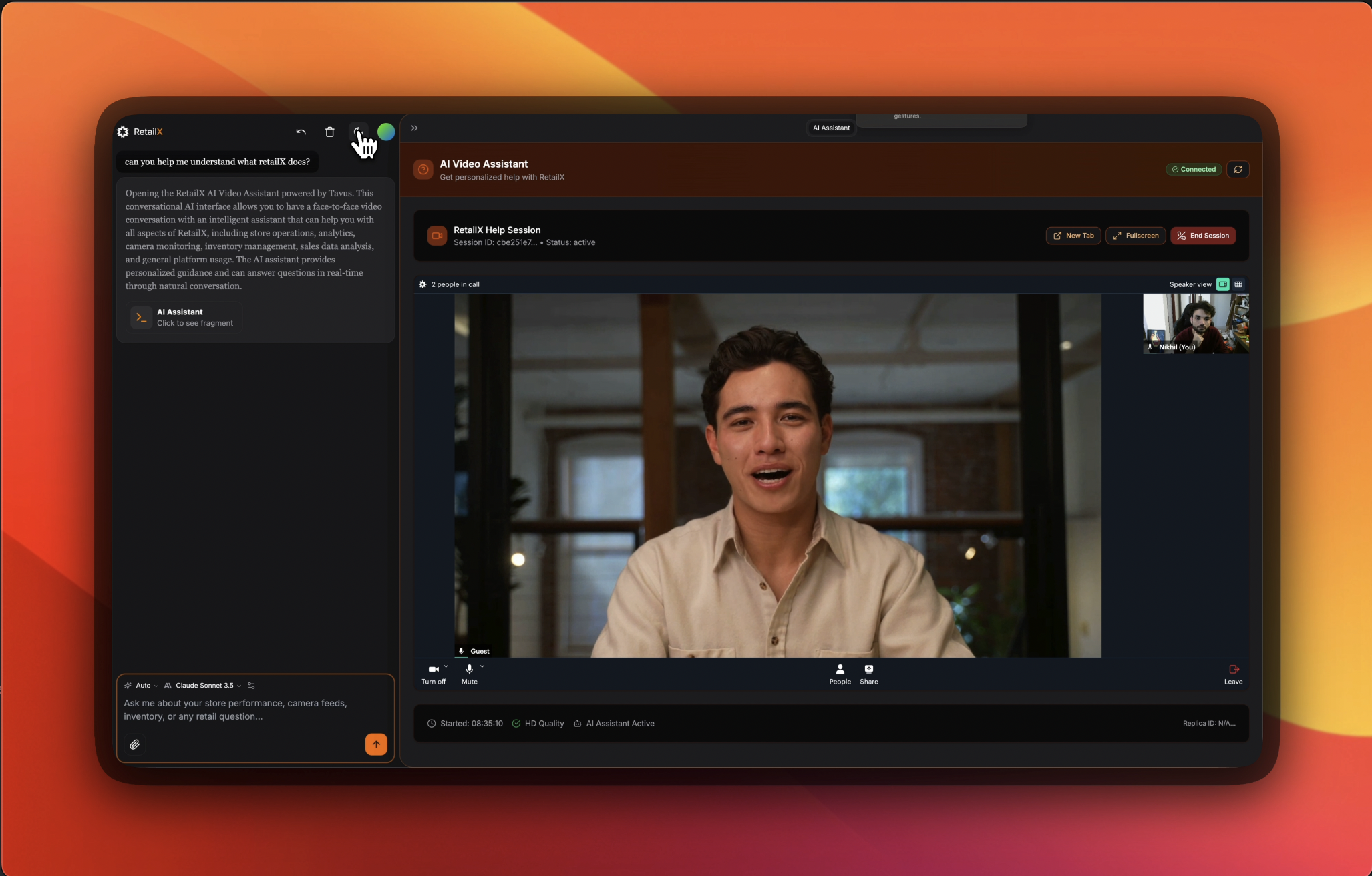Open the session in New Tab
The height and width of the screenshot is (876, 1372).
pos(1073,236)
